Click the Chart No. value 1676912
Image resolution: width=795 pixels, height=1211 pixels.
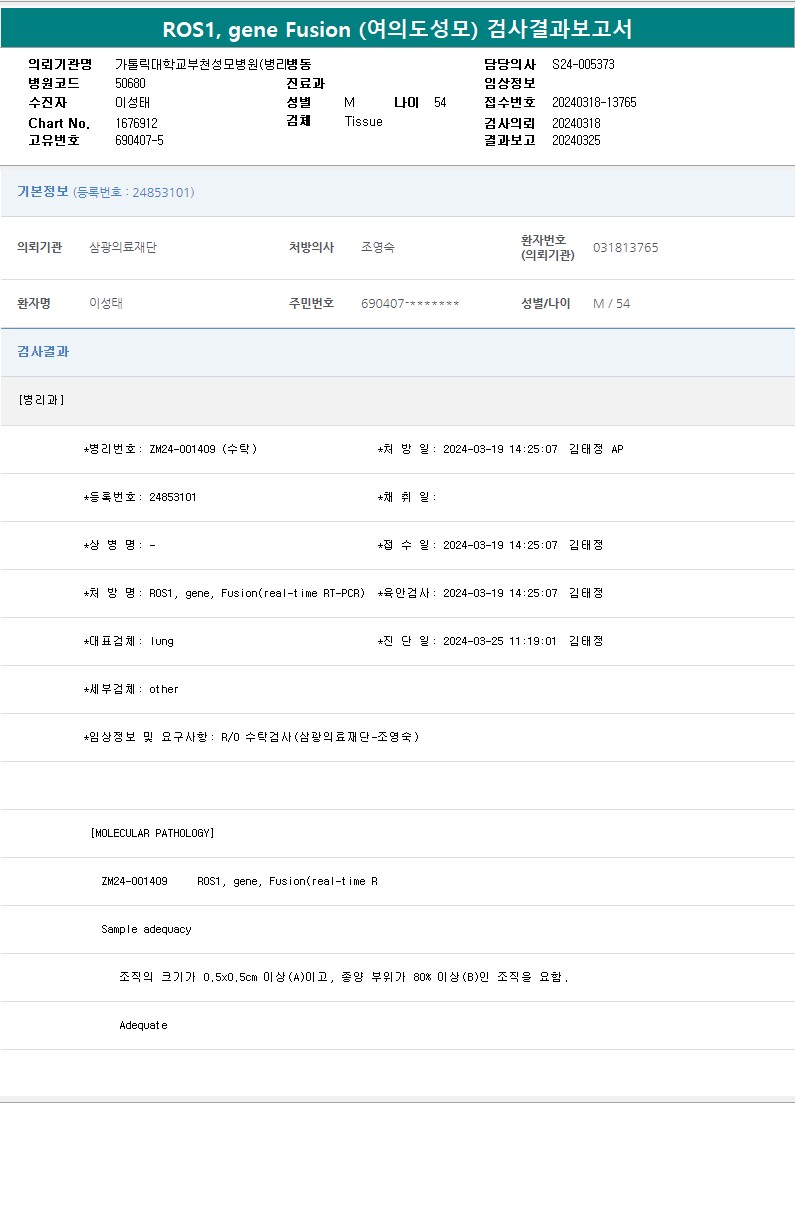[x=136, y=123]
